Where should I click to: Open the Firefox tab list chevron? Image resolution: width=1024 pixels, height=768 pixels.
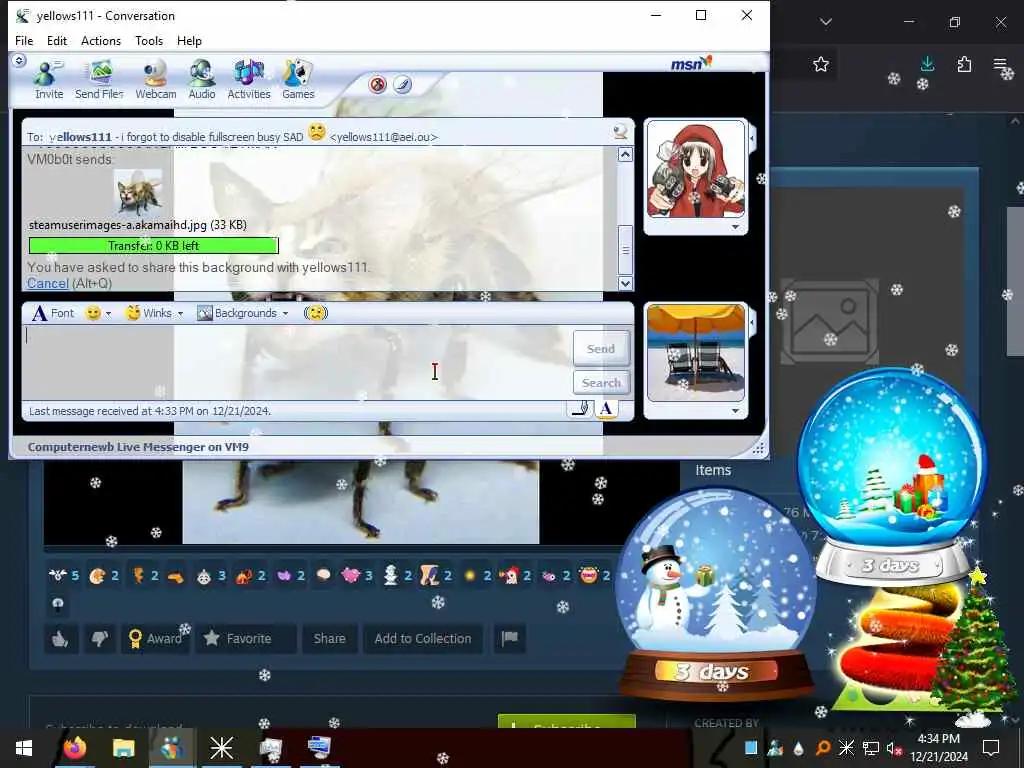click(826, 22)
